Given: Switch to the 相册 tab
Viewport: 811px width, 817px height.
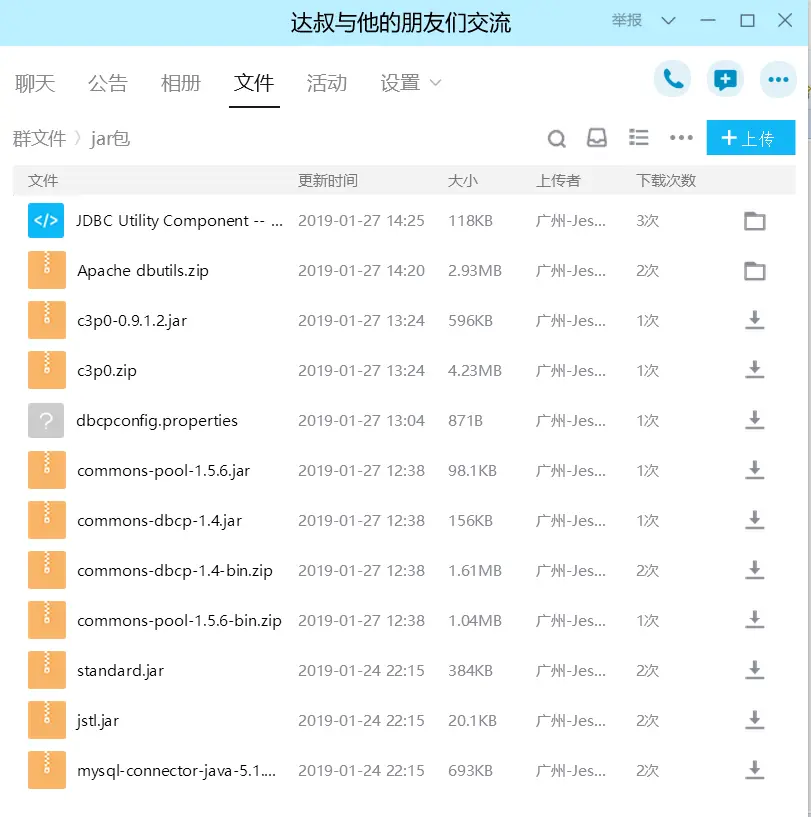Looking at the screenshot, I should (x=181, y=84).
